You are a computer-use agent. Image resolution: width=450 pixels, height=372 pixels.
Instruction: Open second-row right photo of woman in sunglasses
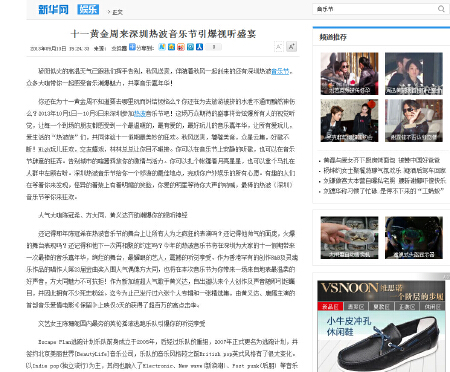(x=414, y=121)
